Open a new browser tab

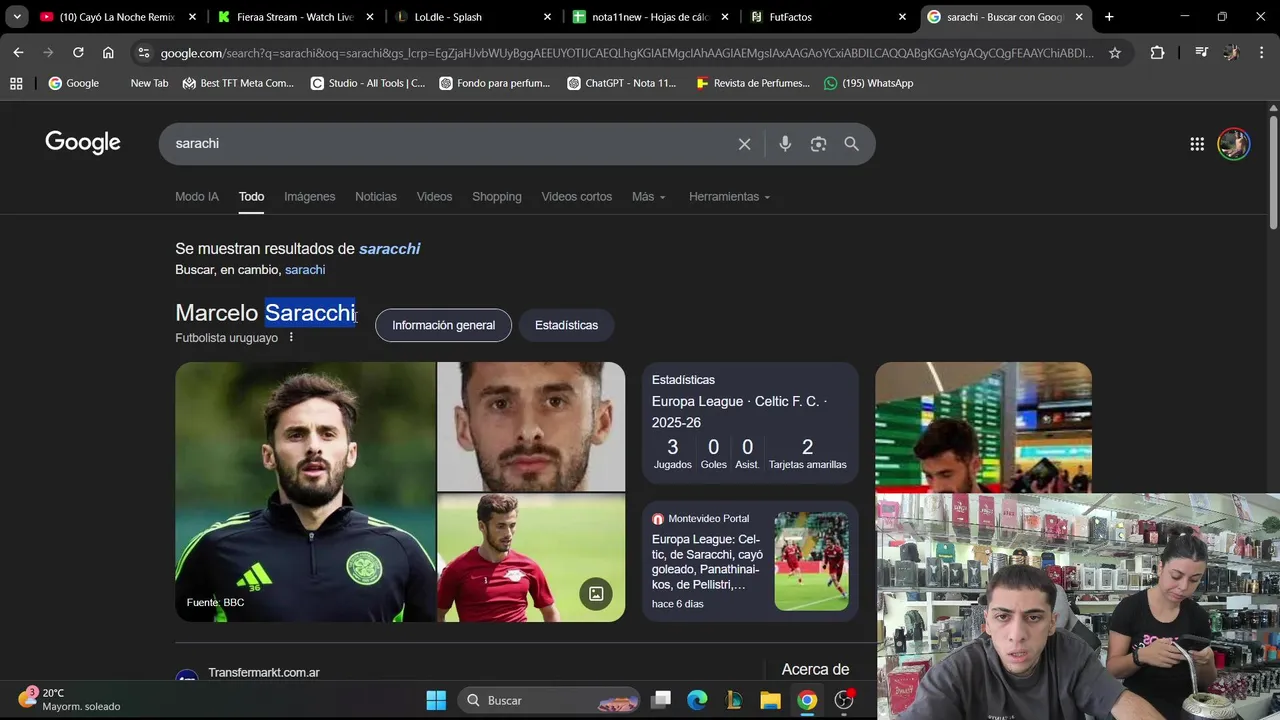pos(1109,17)
